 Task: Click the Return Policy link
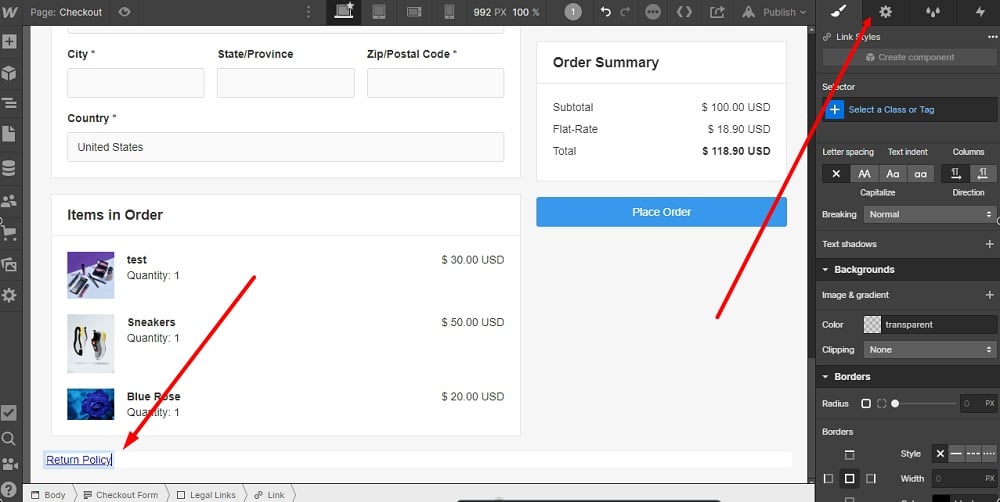click(79, 459)
